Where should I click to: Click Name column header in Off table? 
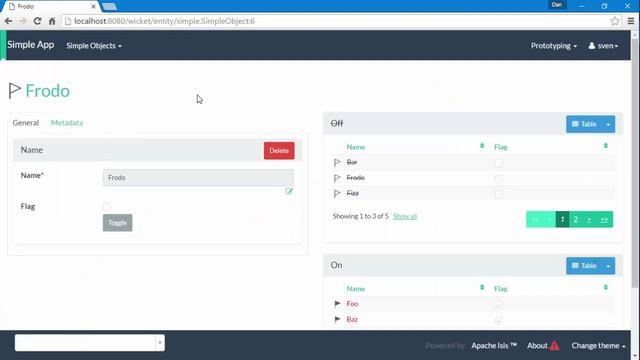356,147
